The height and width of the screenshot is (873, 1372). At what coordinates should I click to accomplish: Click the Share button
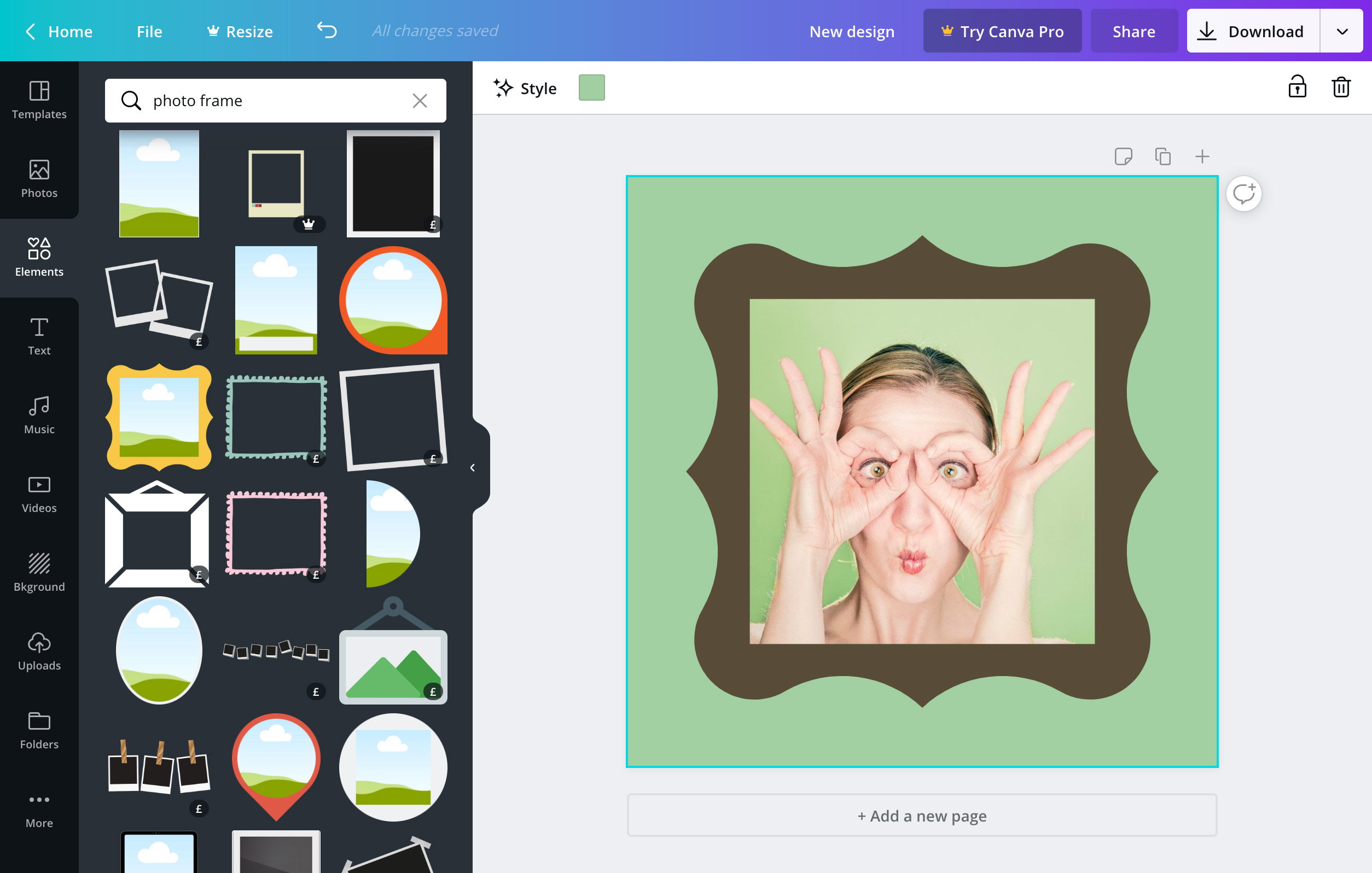click(1134, 30)
